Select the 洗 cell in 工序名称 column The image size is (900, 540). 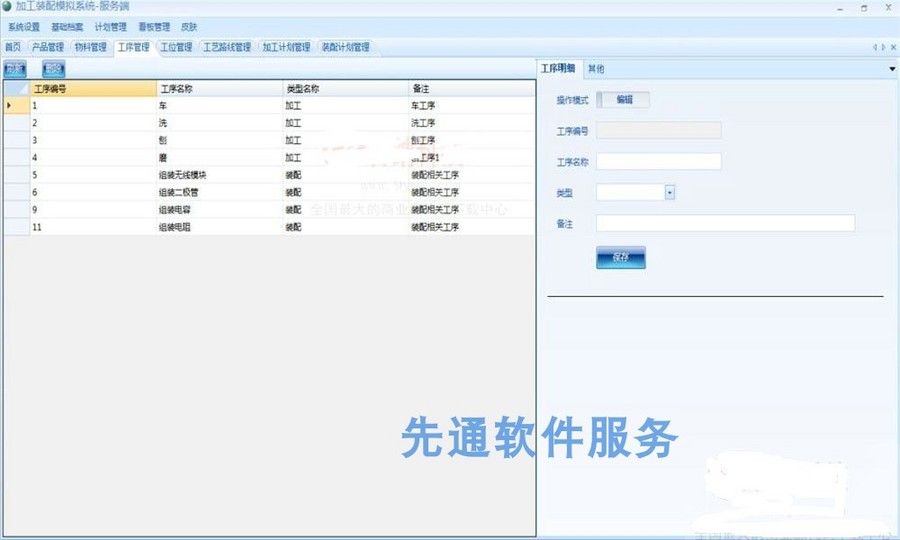tap(219, 123)
